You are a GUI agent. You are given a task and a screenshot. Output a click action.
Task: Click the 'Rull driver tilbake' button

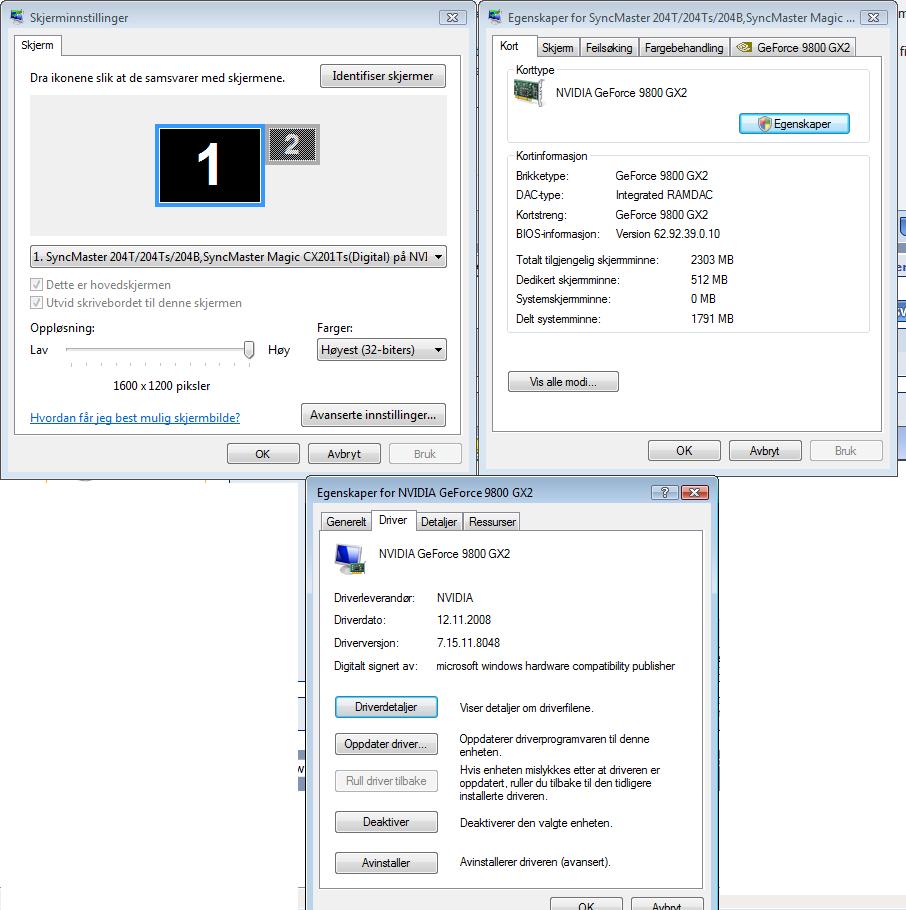[x=386, y=781]
